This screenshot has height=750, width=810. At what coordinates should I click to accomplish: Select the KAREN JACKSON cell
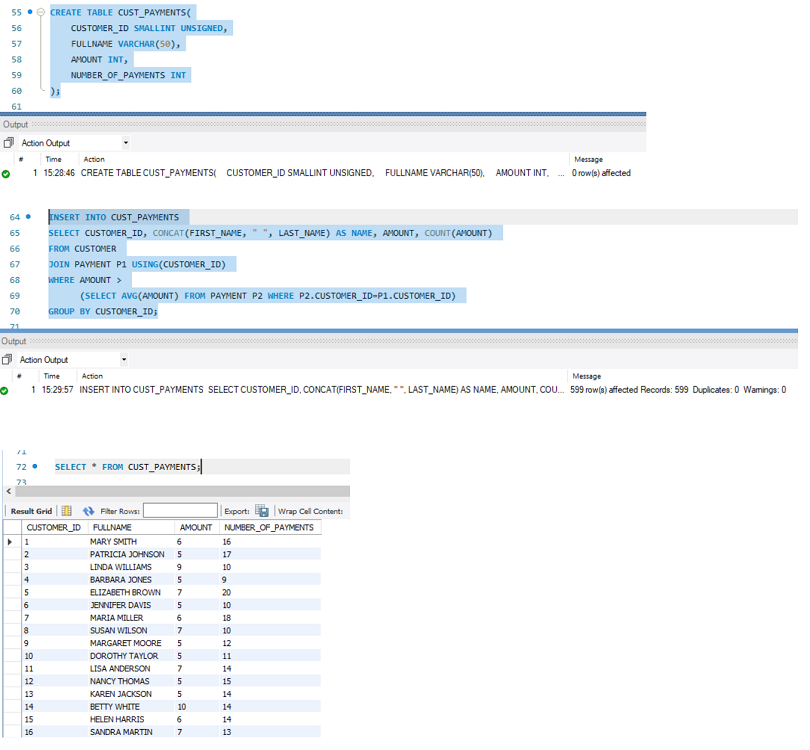(x=131, y=694)
